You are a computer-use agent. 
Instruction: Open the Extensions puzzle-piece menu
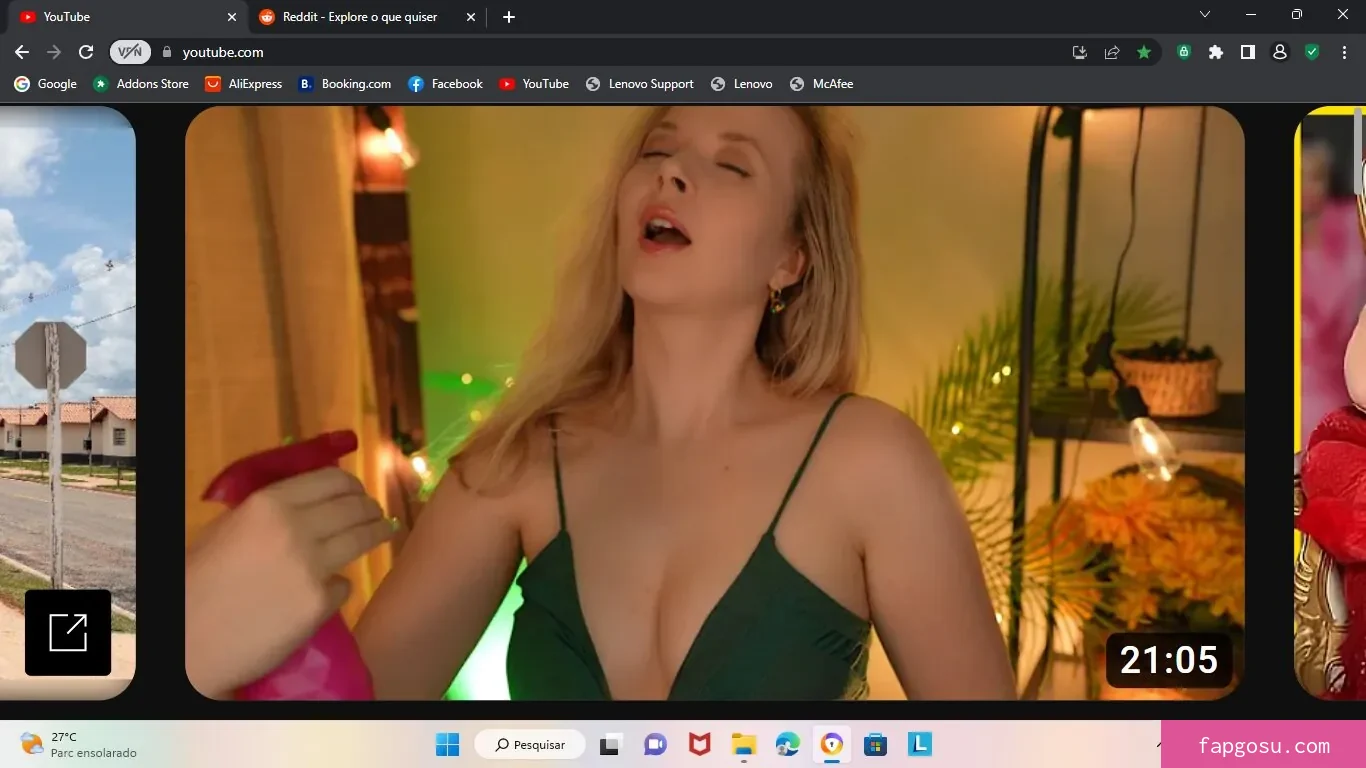coord(1216,52)
